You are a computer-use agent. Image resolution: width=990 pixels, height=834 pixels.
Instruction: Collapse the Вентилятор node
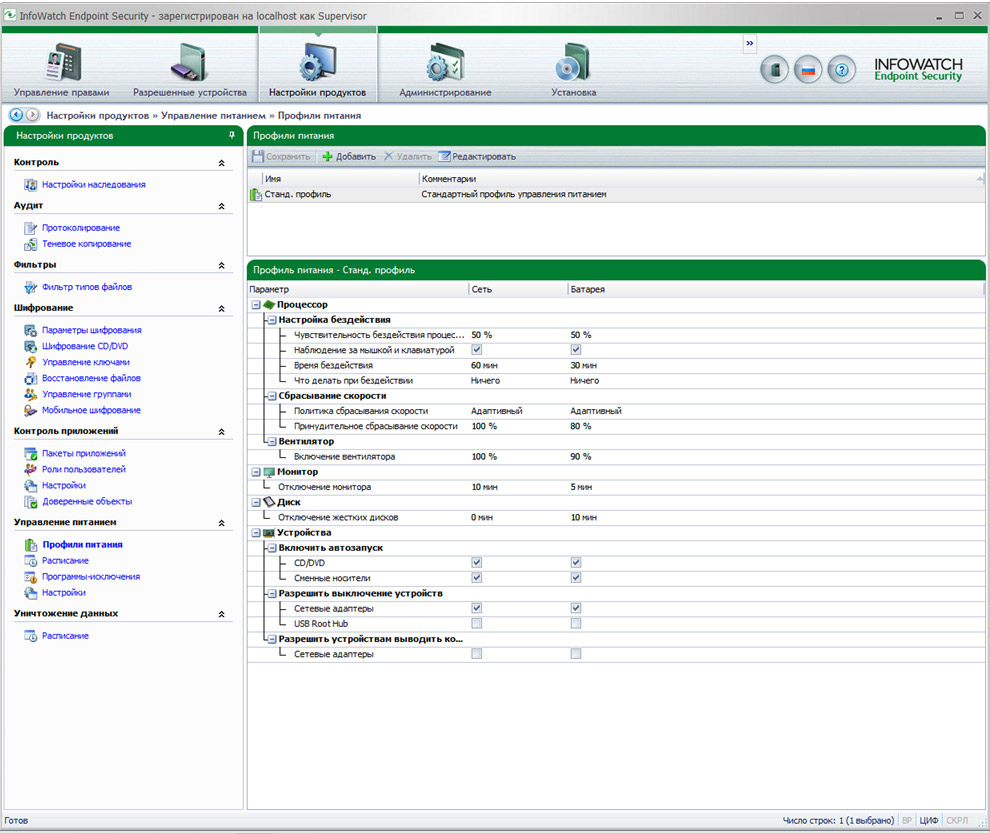[271, 441]
